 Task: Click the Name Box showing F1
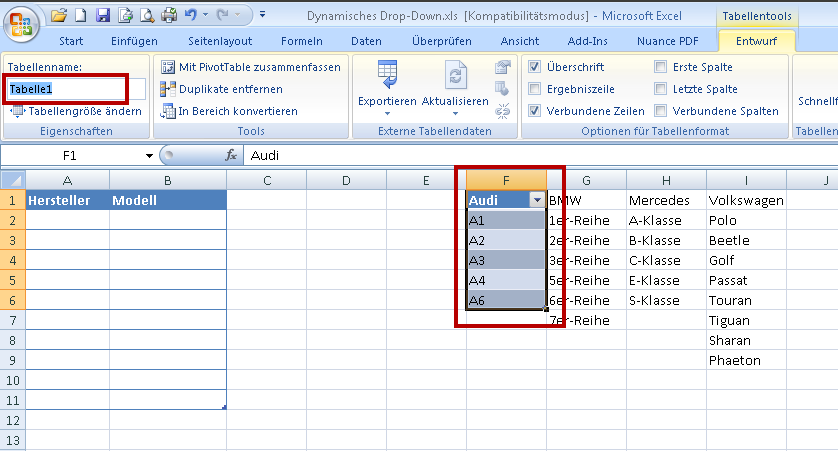(x=72, y=155)
